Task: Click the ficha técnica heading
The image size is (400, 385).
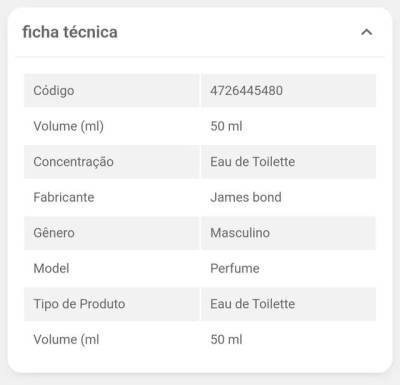Action: (70, 32)
